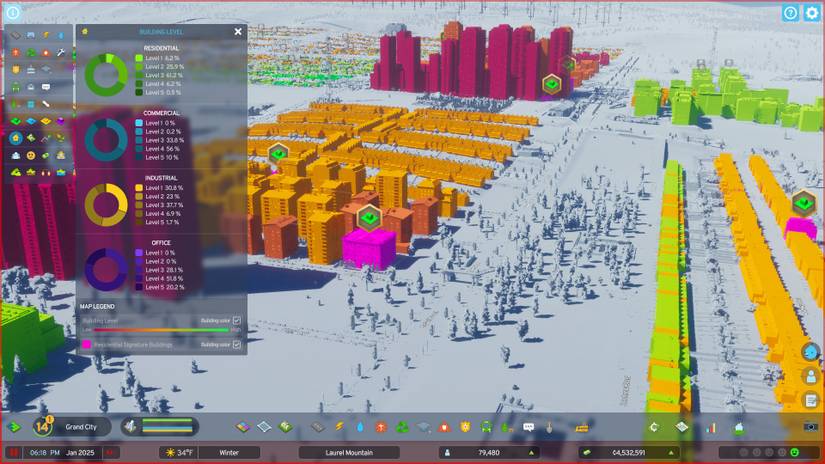Click the Laurel Mountain map name
Image resolution: width=825 pixels, height=464 pixels.
click(x=349, y=452)
